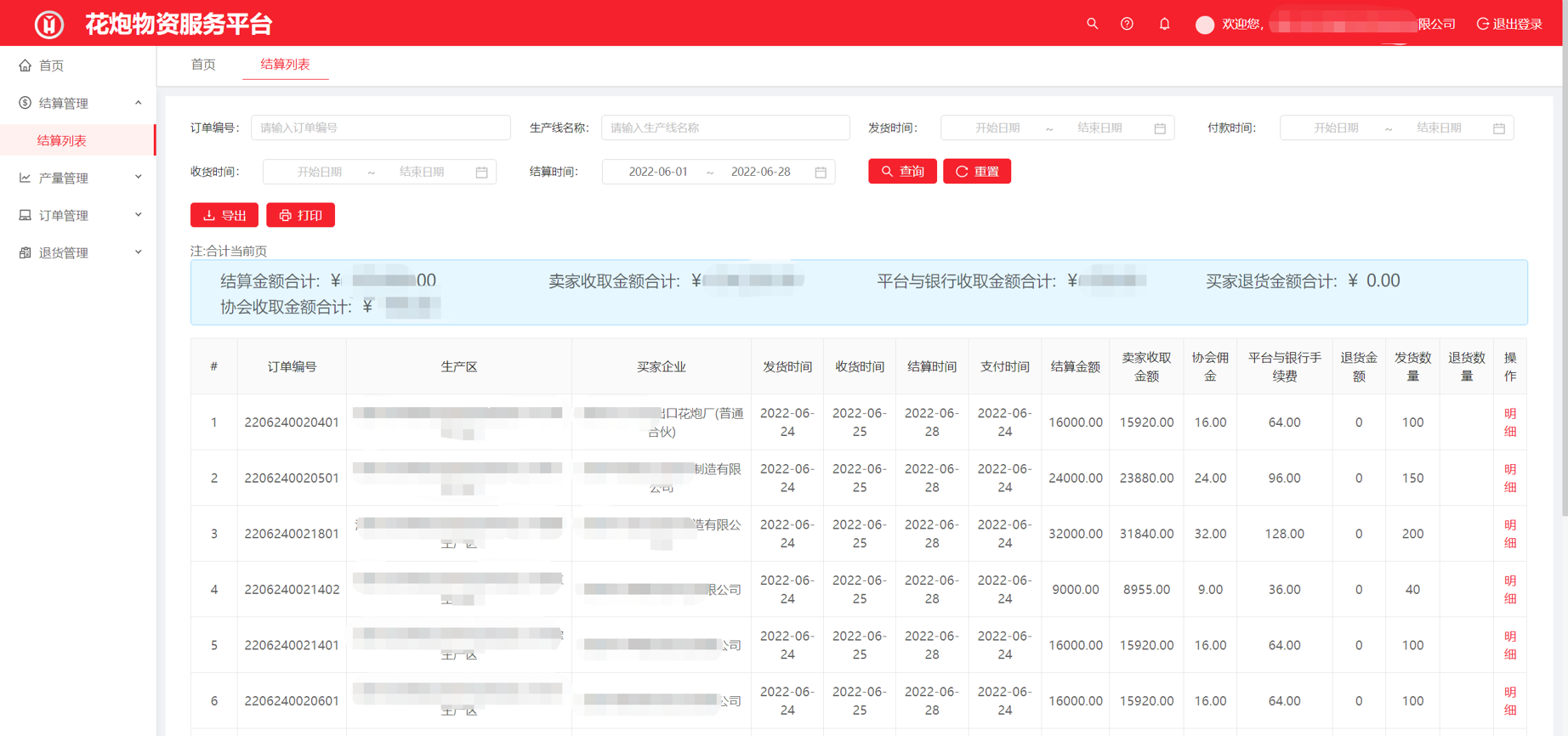Click the 重置 reset button
This screenshot has width=1568, height=736.
(x=976, y=171)
